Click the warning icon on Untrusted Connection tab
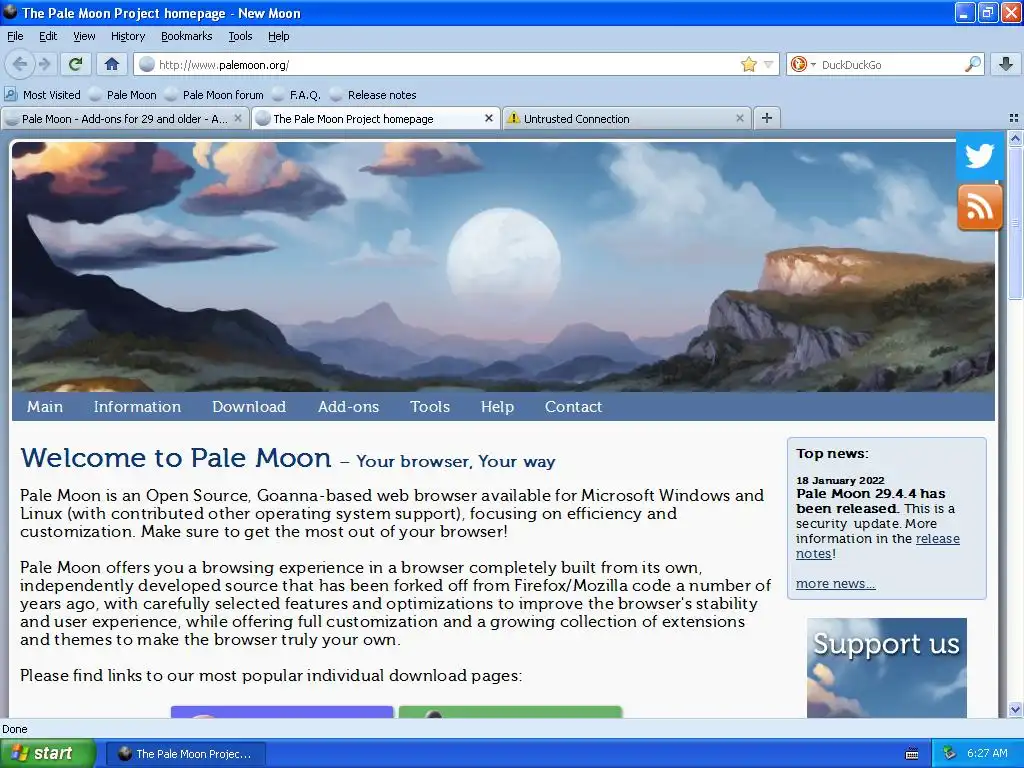The height and width of the screenshot is (768, 1024). (514, 118)
